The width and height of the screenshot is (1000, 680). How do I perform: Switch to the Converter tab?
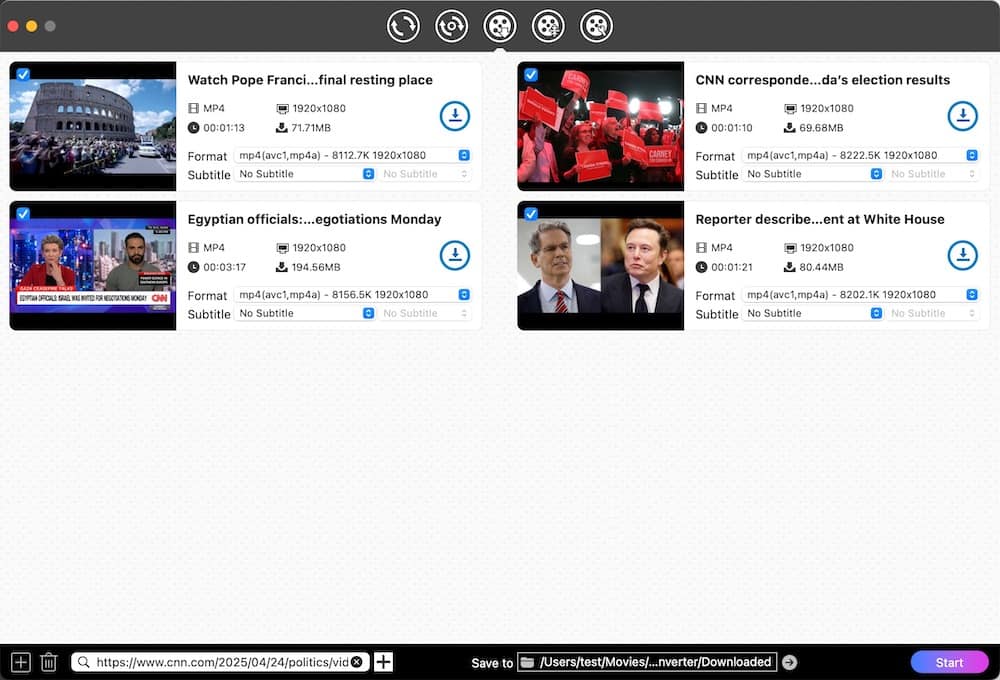click(x=403, y=25)
